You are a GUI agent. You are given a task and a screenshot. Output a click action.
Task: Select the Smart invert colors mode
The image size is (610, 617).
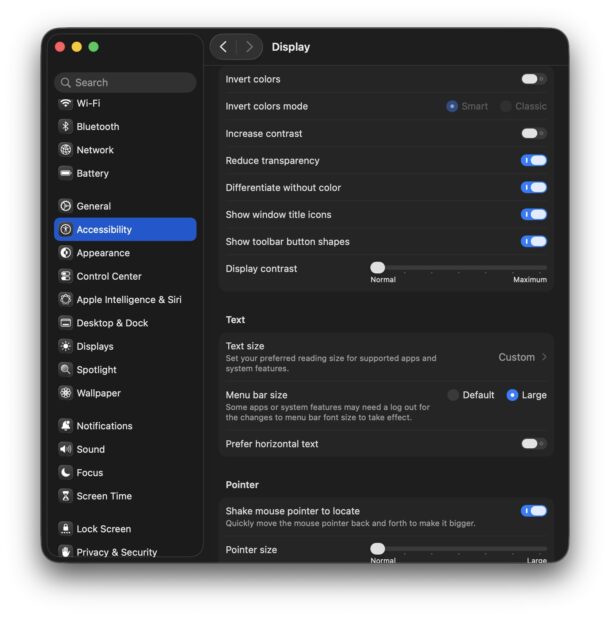pos(452,106)
